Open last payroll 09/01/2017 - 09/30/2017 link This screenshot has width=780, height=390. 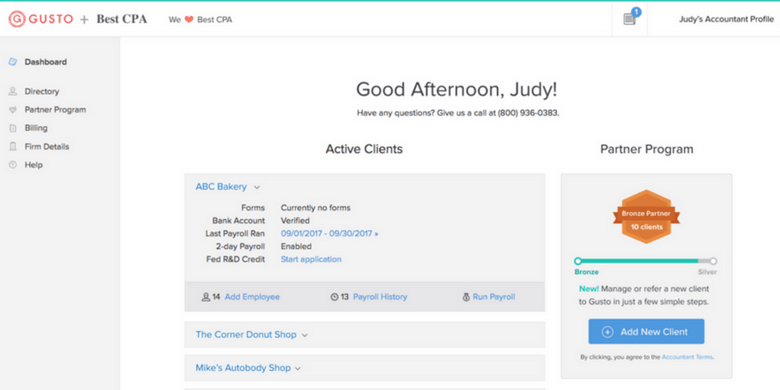coord(329,233)
